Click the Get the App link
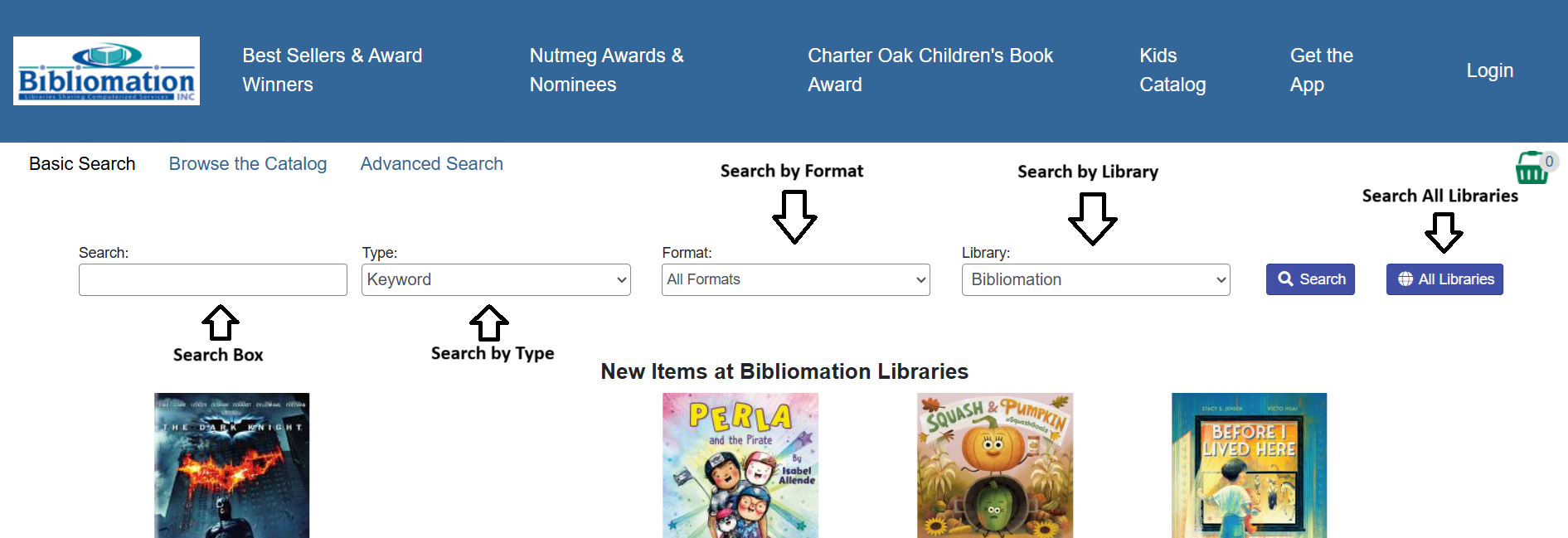 1321,70
